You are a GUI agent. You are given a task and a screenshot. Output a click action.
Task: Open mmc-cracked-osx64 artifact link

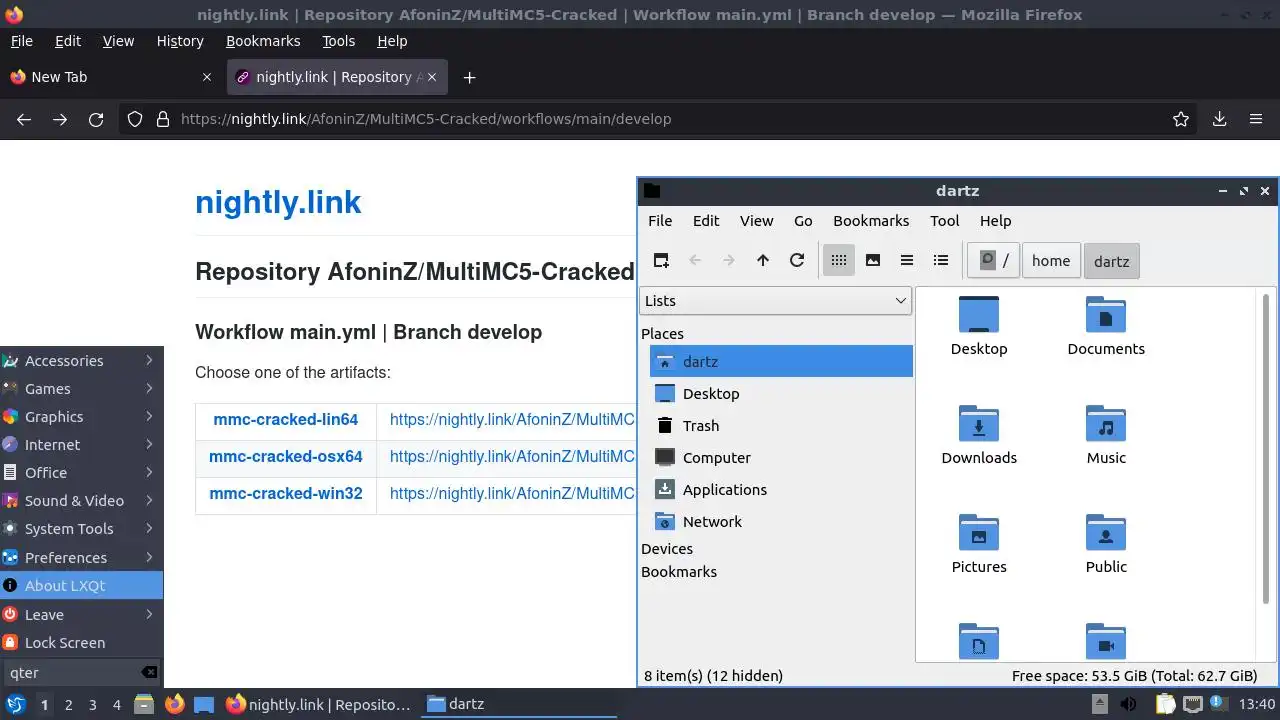coord(285,456)
